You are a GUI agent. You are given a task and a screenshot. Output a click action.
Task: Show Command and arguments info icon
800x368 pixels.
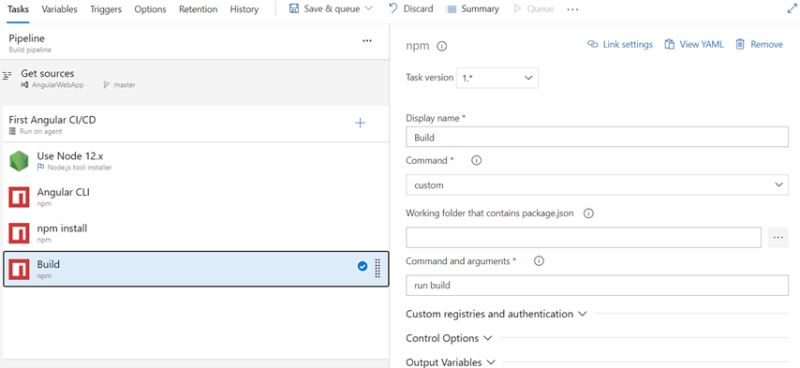point(539,261)
